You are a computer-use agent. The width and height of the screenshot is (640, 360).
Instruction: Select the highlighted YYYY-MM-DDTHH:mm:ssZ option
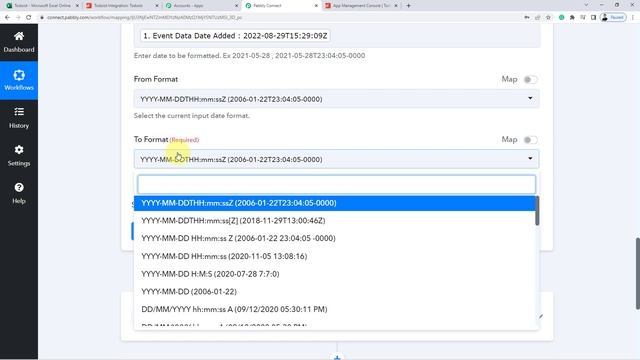pyautogui.click(x=335, y=203)
